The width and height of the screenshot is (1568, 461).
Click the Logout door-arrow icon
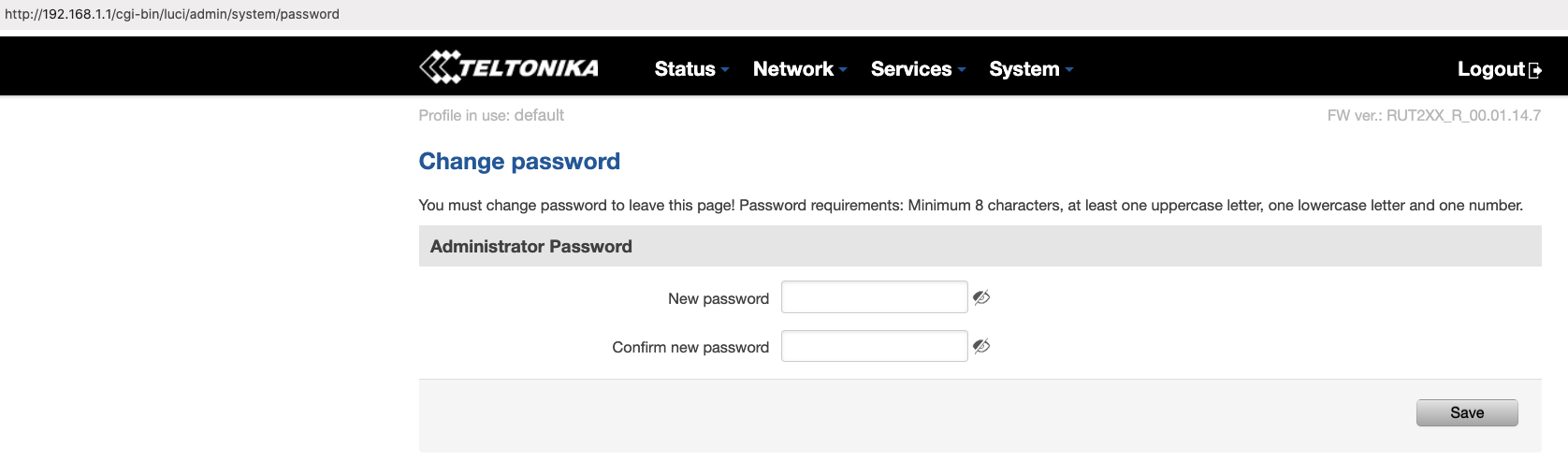(x=1535, y=70)
